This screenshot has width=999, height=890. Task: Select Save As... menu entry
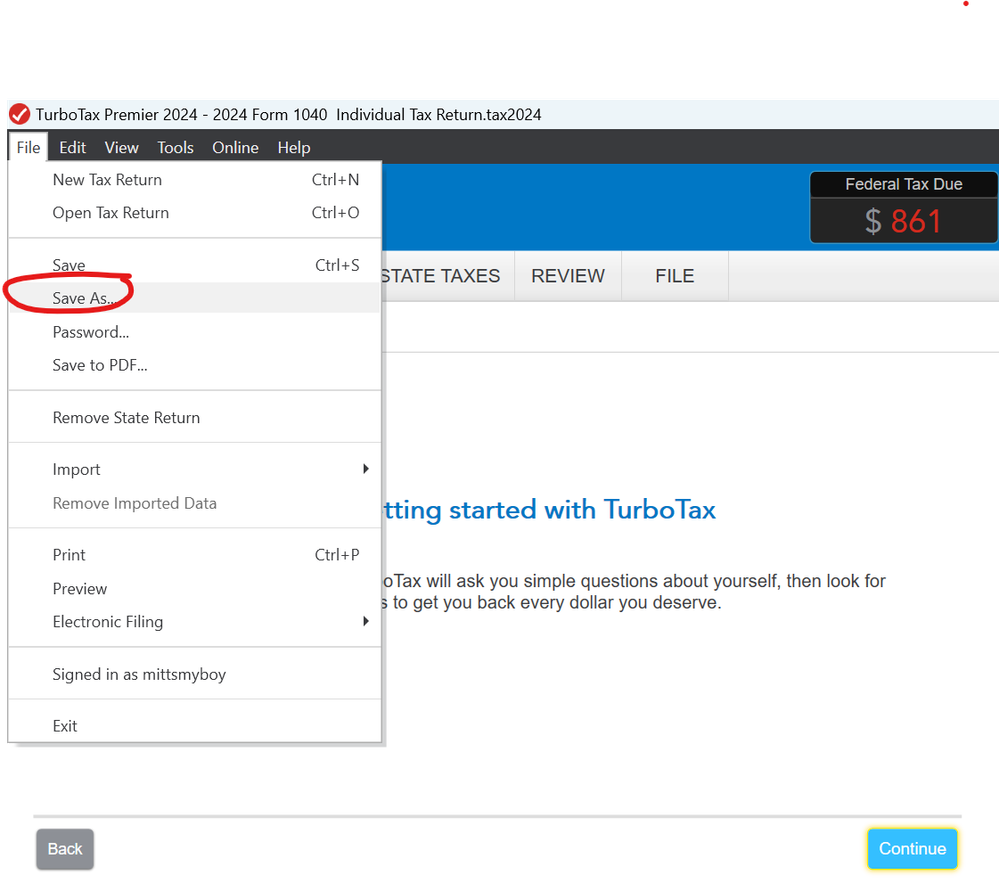(194, 298)
